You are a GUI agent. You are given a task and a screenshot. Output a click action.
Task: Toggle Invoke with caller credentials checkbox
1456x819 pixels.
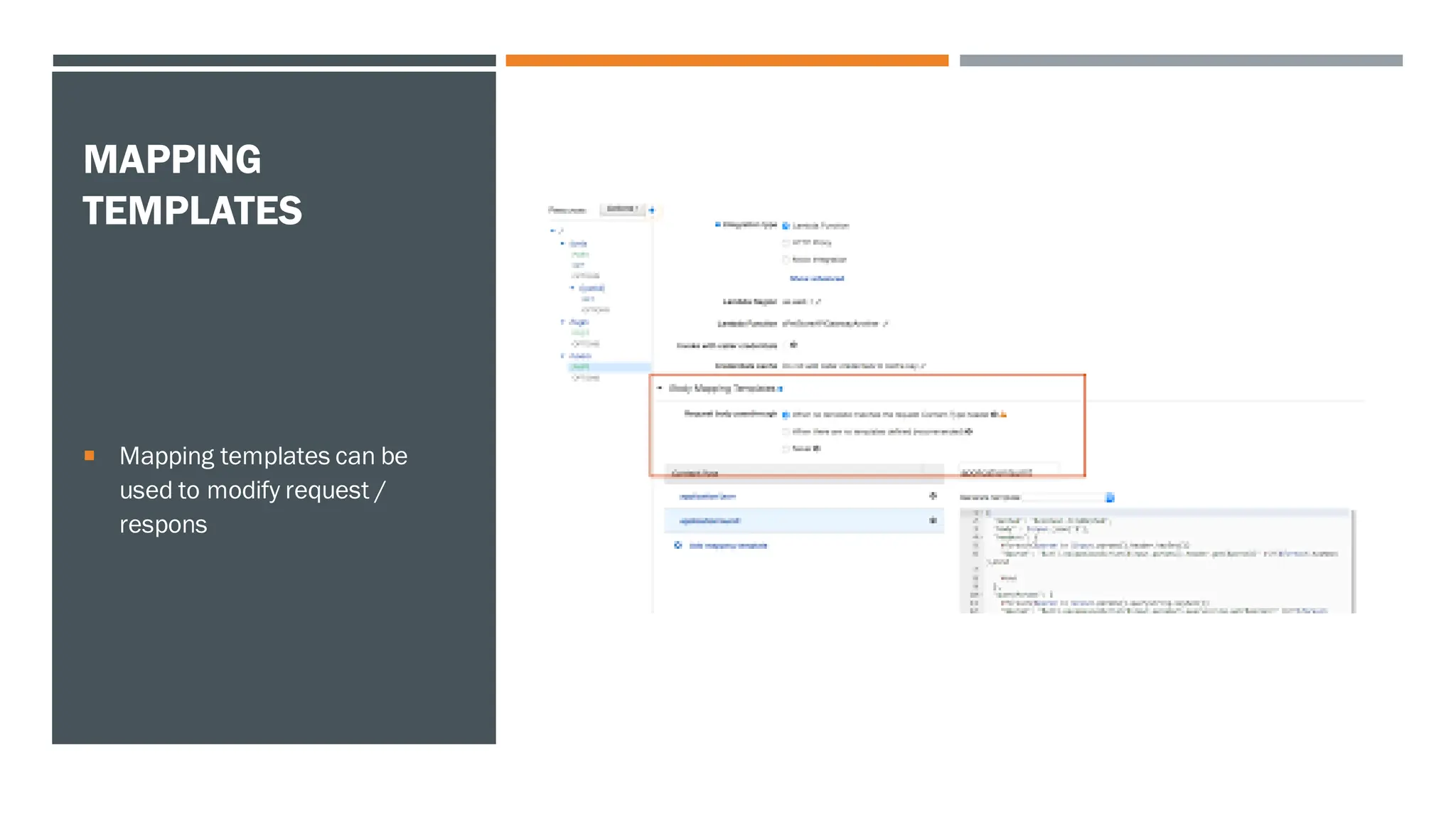(x=786, y=346)
